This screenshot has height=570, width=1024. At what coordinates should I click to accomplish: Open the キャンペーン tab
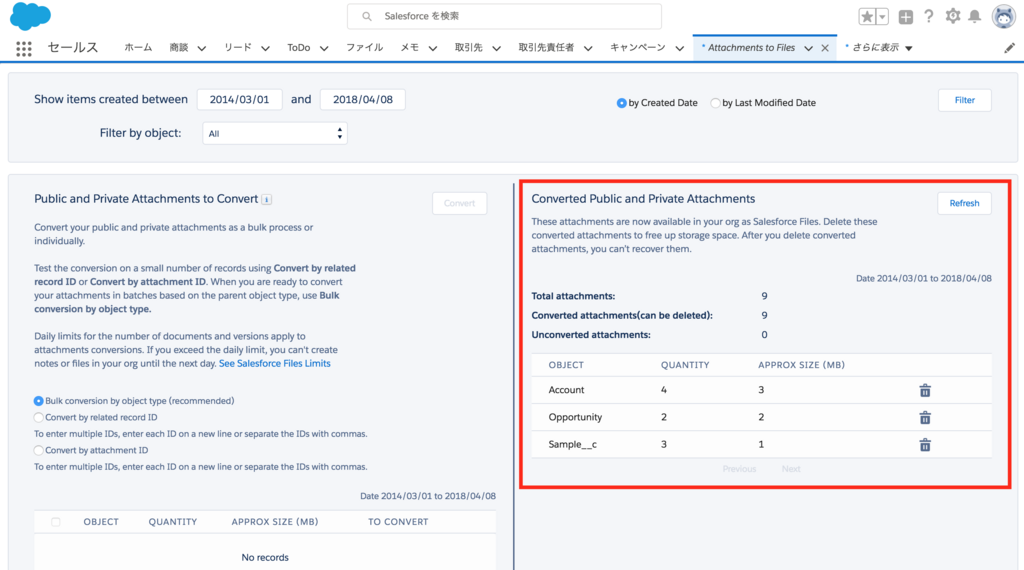[637, 48]
